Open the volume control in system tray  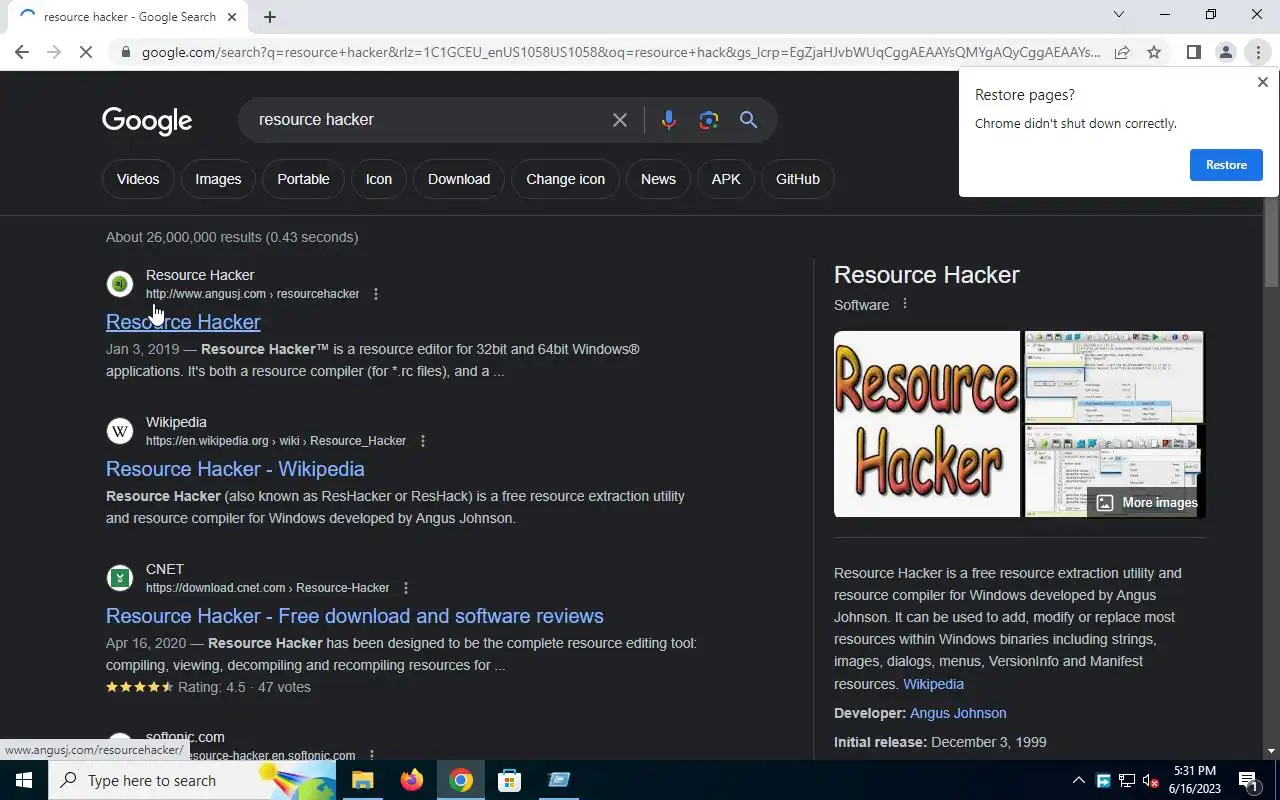(1151, 780)
